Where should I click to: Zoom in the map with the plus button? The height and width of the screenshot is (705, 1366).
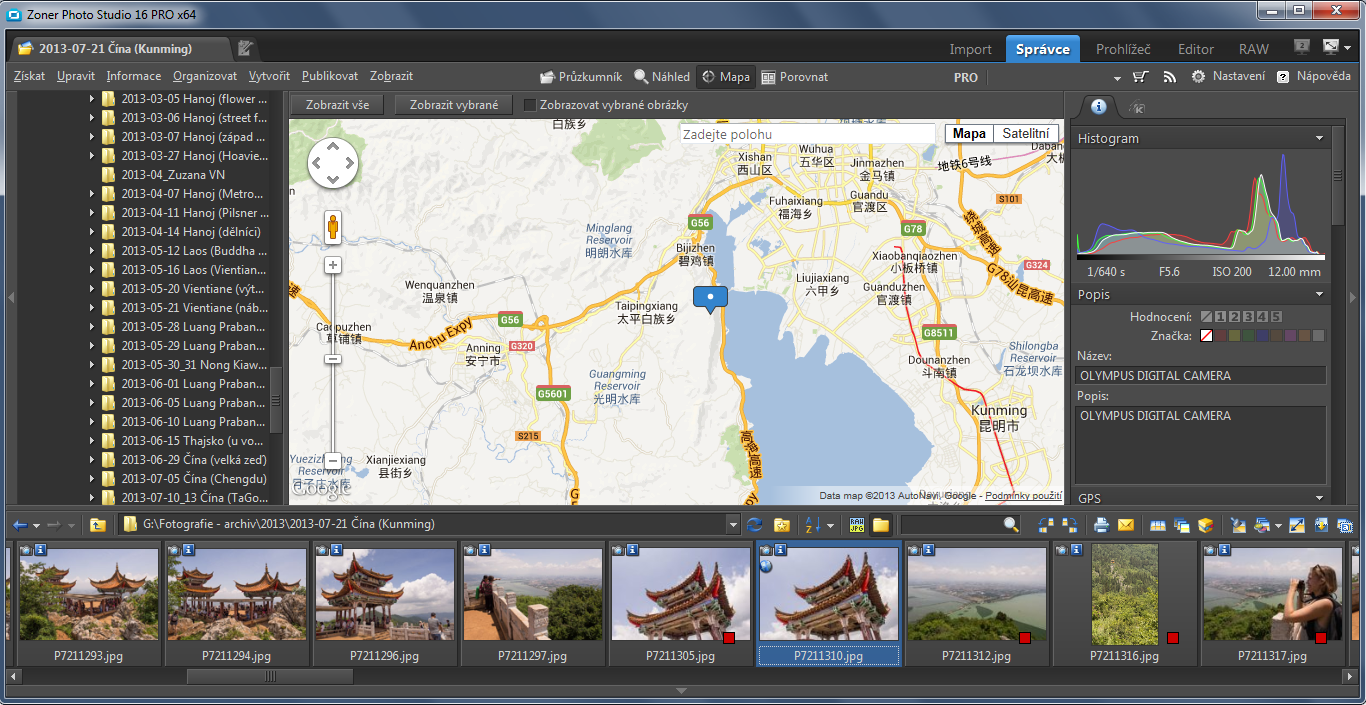[x=333, y=265]
